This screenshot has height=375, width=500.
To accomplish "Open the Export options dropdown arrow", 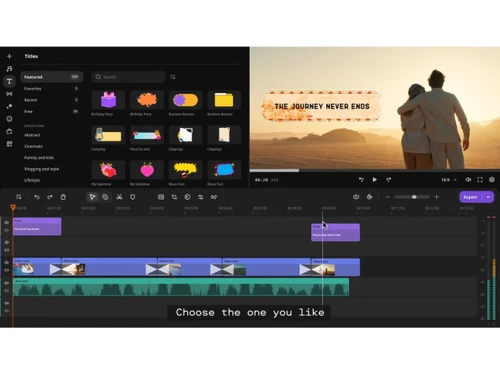I will click(x=488, y=197).
